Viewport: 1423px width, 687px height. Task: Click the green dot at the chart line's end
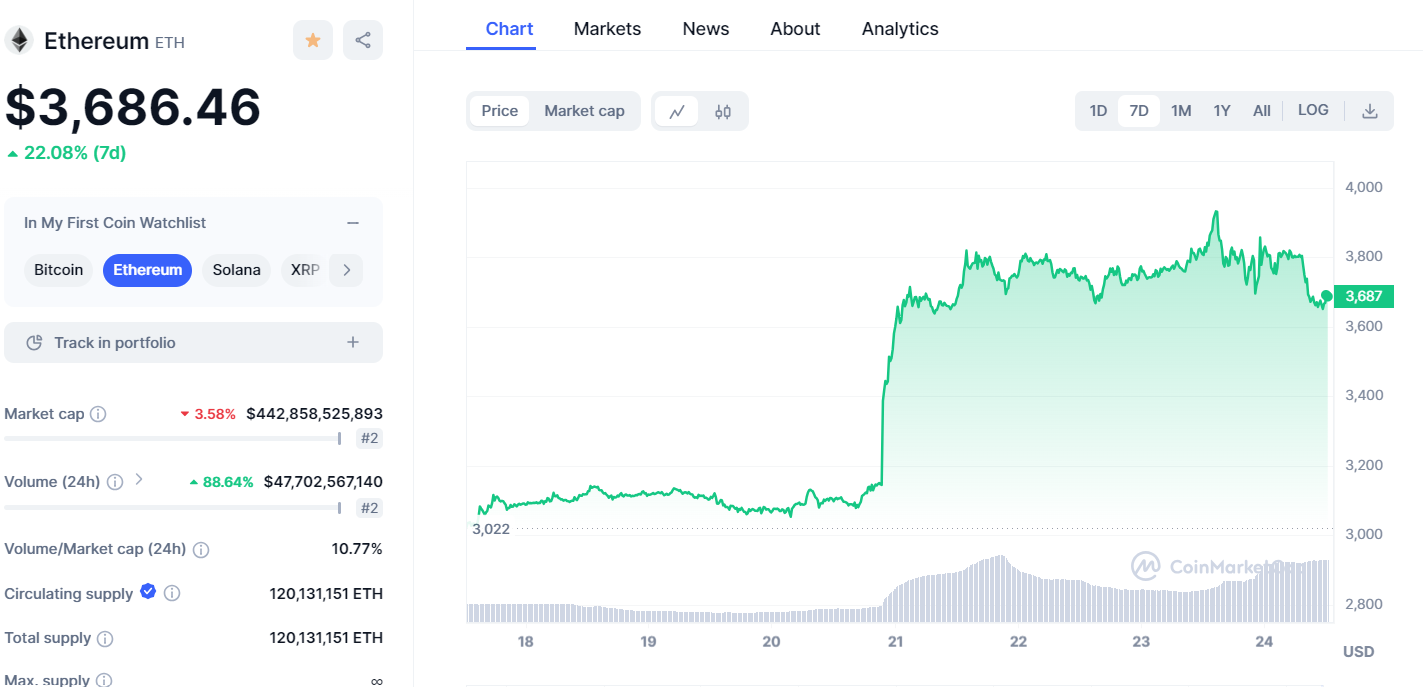pyautogui.click(x=1327, y=296)
